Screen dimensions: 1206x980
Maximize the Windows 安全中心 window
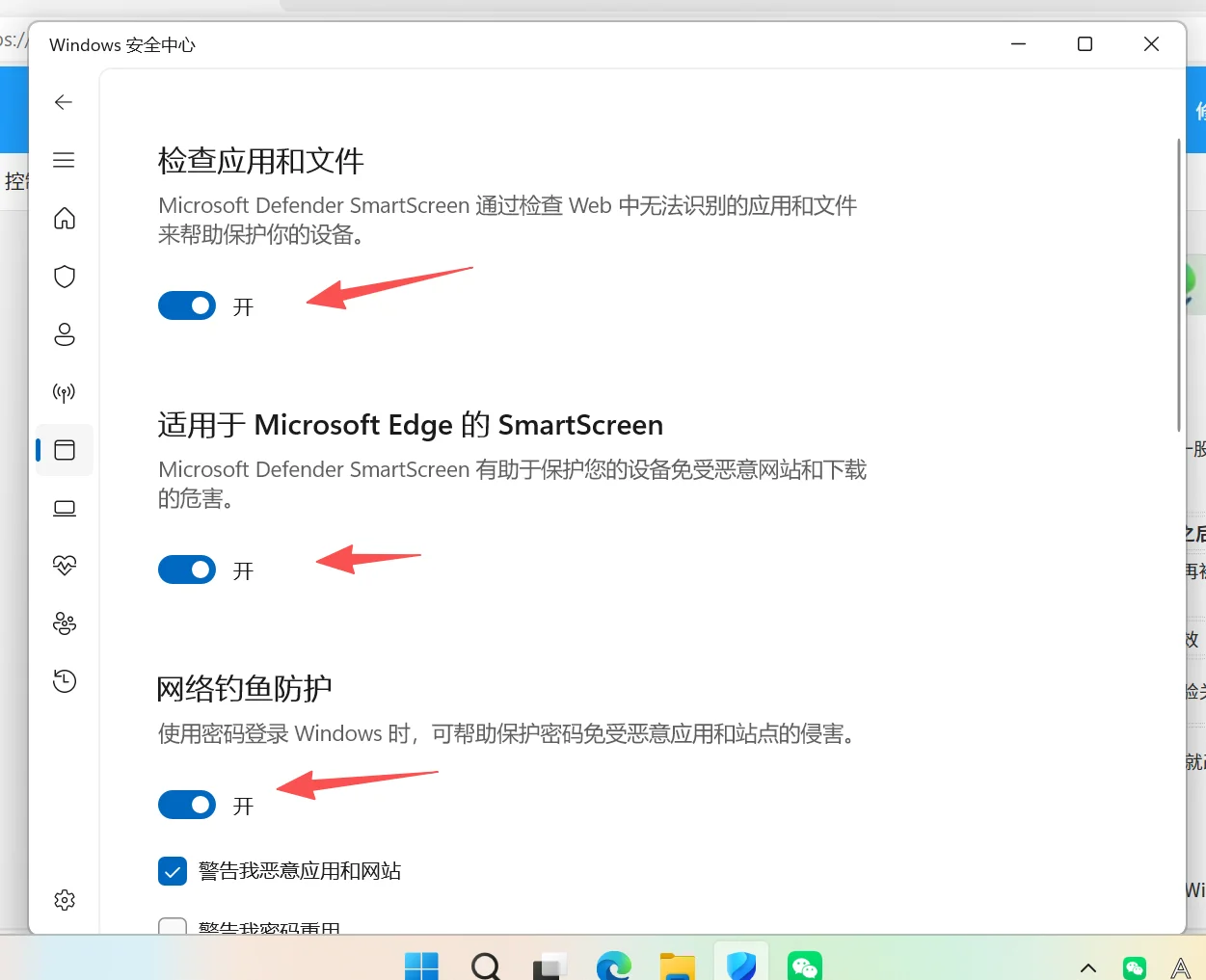1085,44
